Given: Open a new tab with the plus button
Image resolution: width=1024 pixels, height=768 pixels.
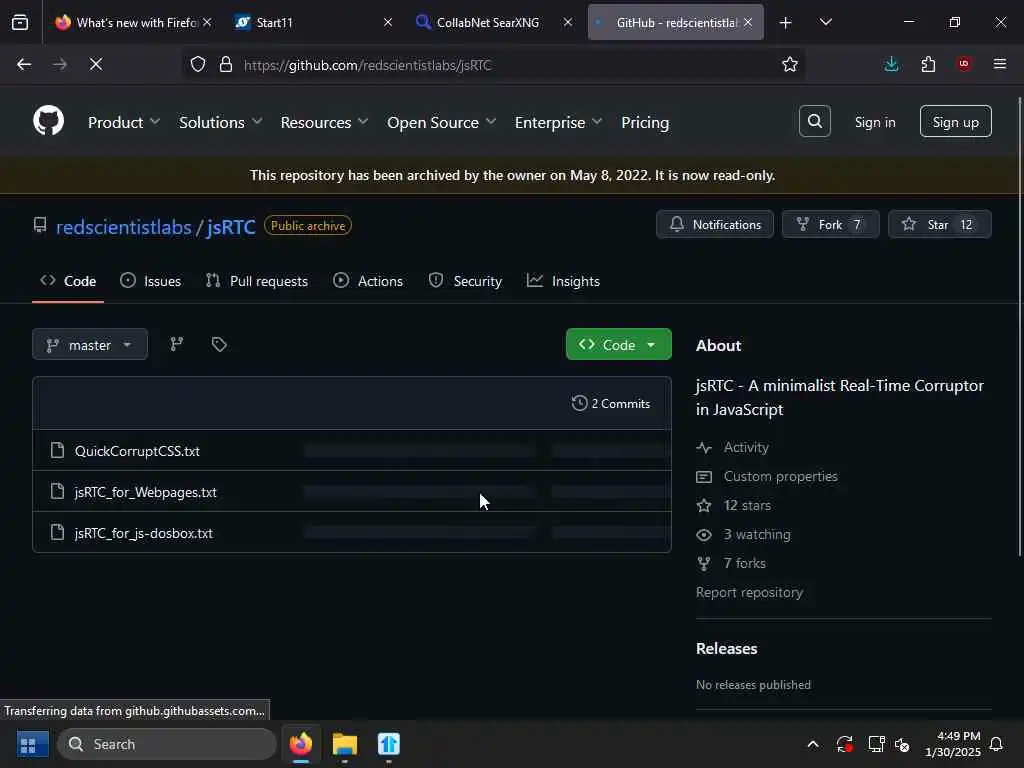Looking at the screenshot, I should tap(785, 23).
